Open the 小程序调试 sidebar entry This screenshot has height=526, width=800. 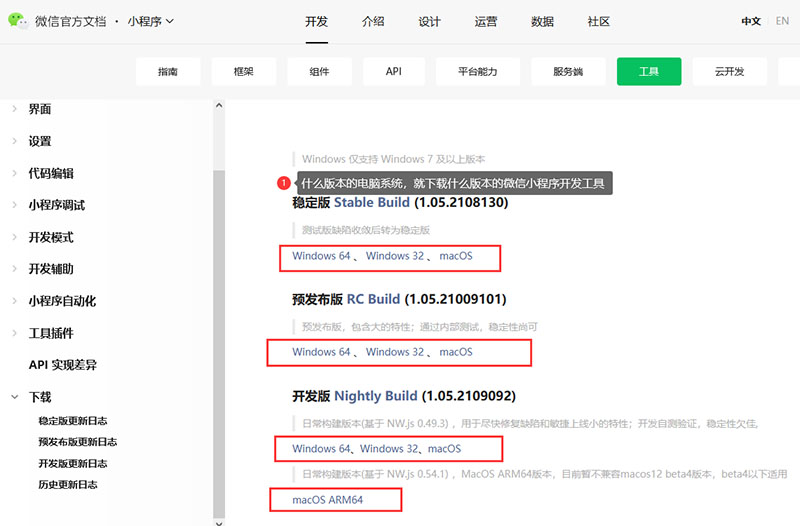pyautogui.click(x=57, y=205)
